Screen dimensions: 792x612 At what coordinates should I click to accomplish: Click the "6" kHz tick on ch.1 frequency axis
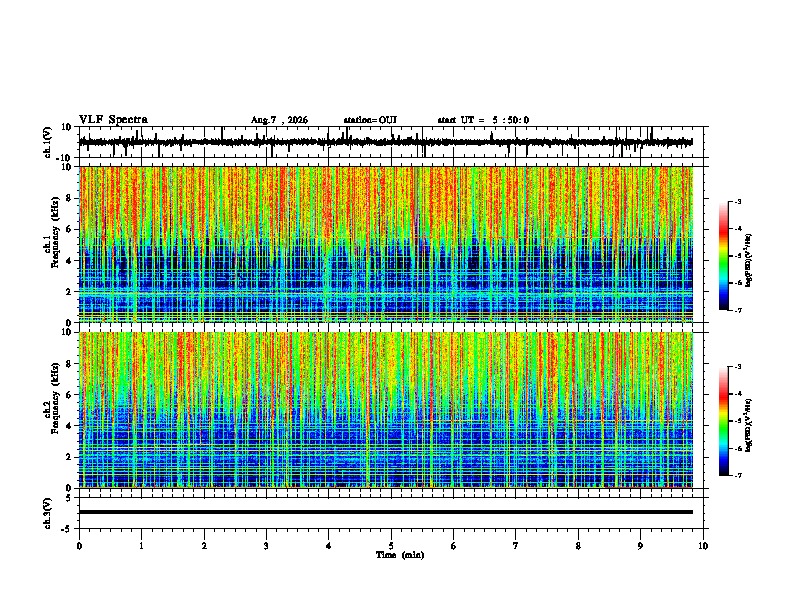[x=69, y=229]
